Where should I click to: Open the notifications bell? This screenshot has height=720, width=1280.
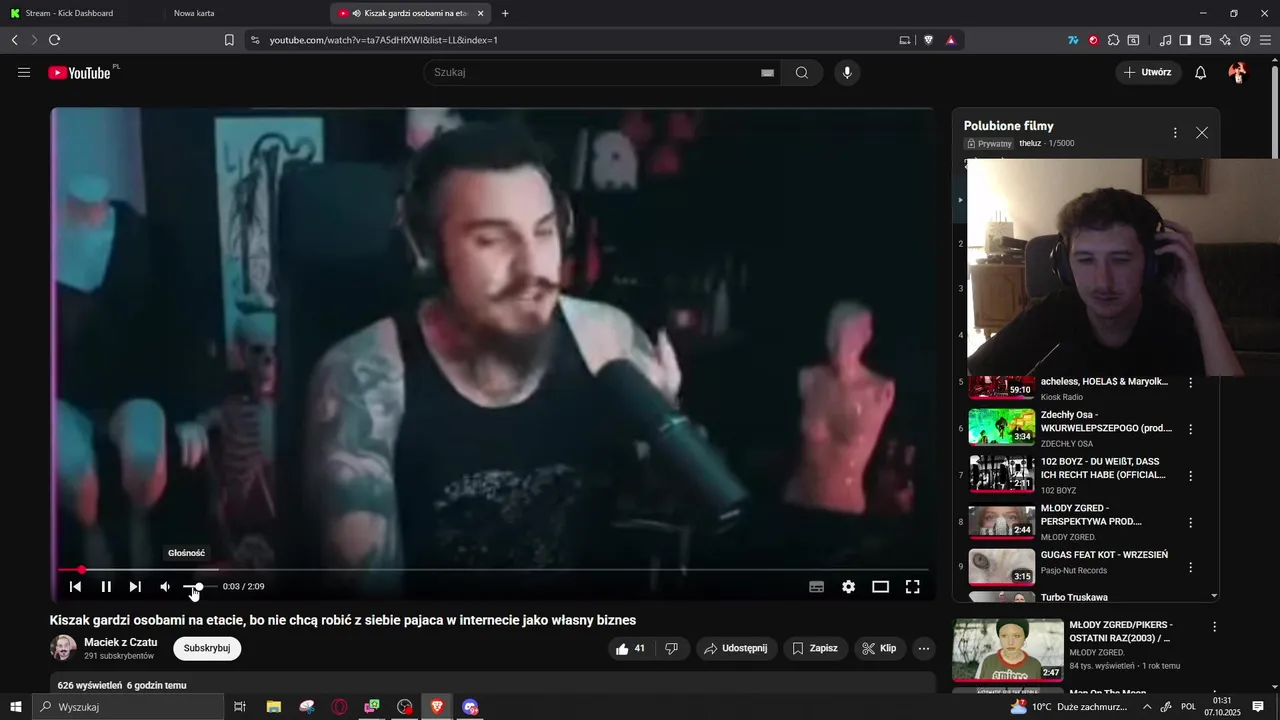[x=1201, y=72]
